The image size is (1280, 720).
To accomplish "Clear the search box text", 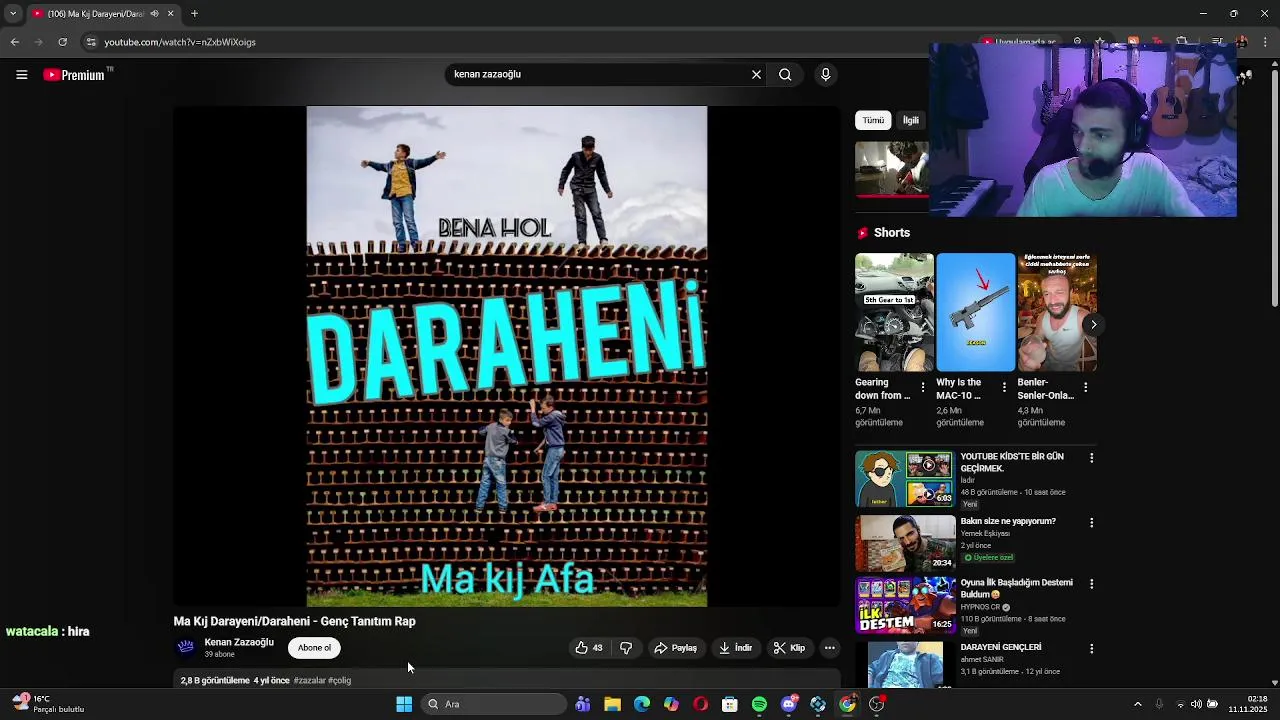I will pyautogui.click(x=756, y=74).
